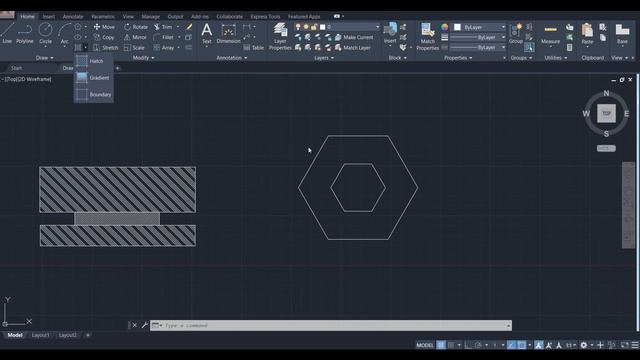Click the Mirror tool
Image resolution: width=640 pixels, height=360 pixels.
click(135, 37)
